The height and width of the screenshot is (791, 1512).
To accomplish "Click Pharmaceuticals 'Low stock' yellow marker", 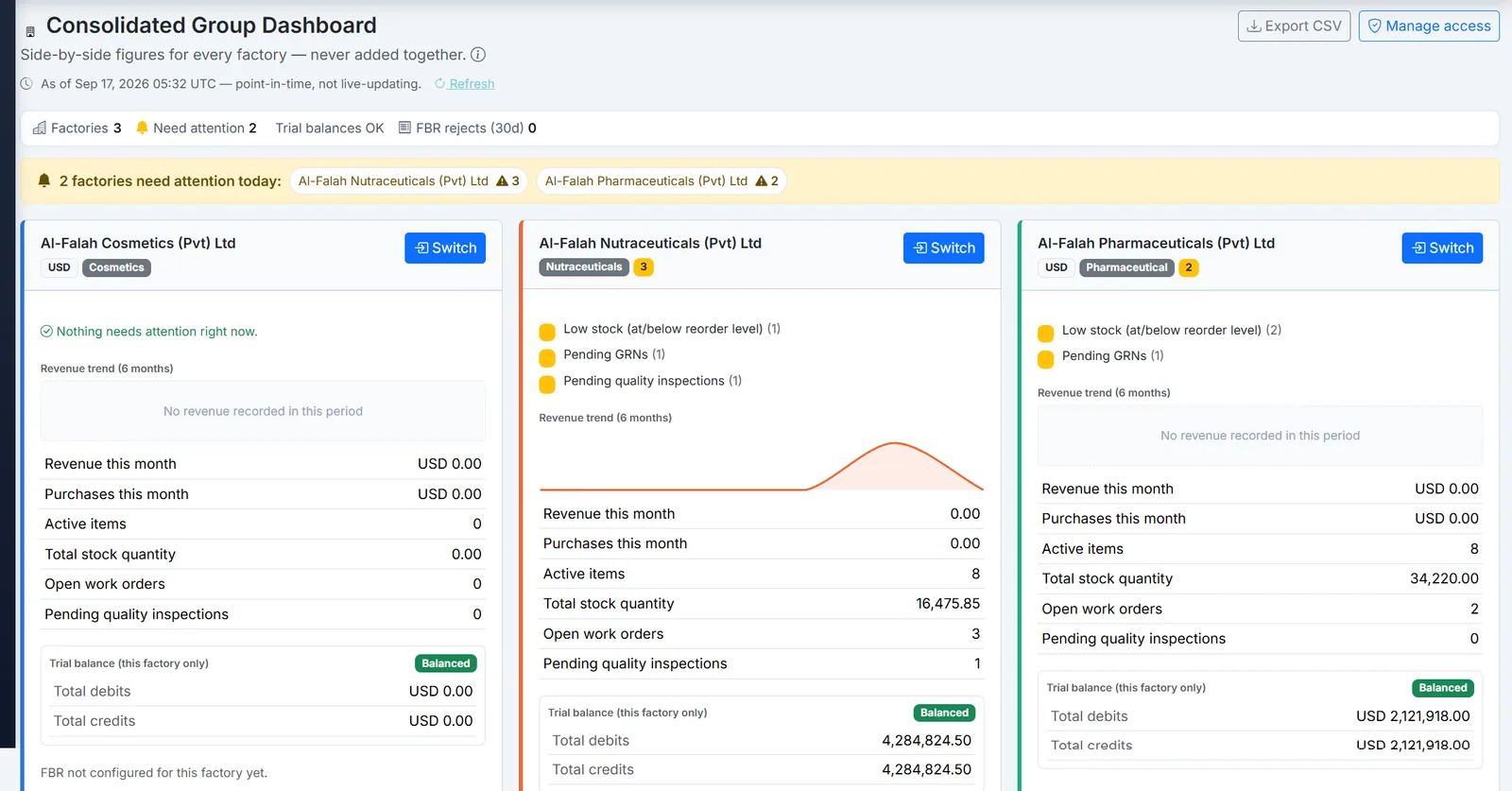I will pos(1045,334).
